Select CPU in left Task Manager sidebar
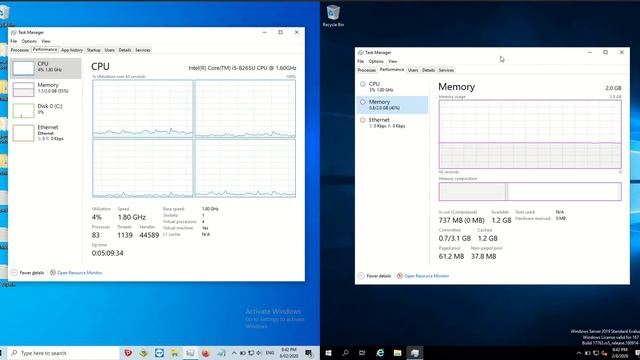 click(x=45, y=68)
